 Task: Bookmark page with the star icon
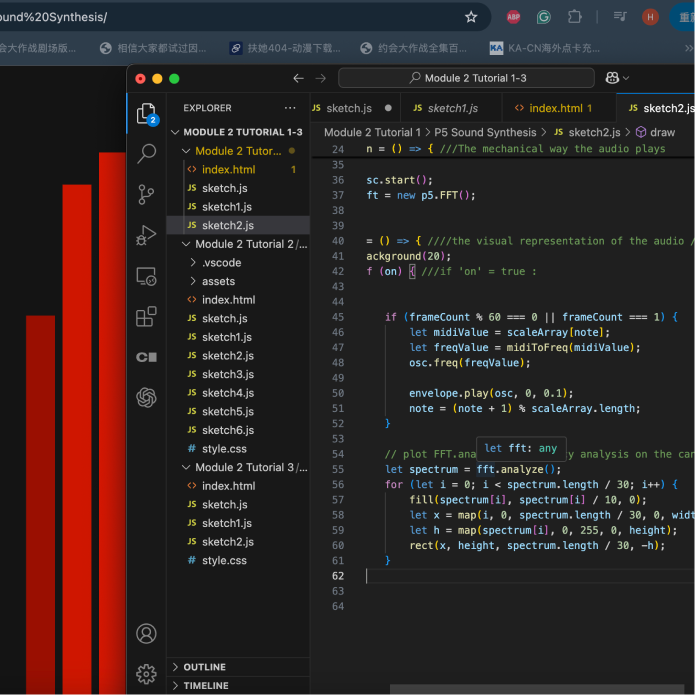tap(471, 17)
